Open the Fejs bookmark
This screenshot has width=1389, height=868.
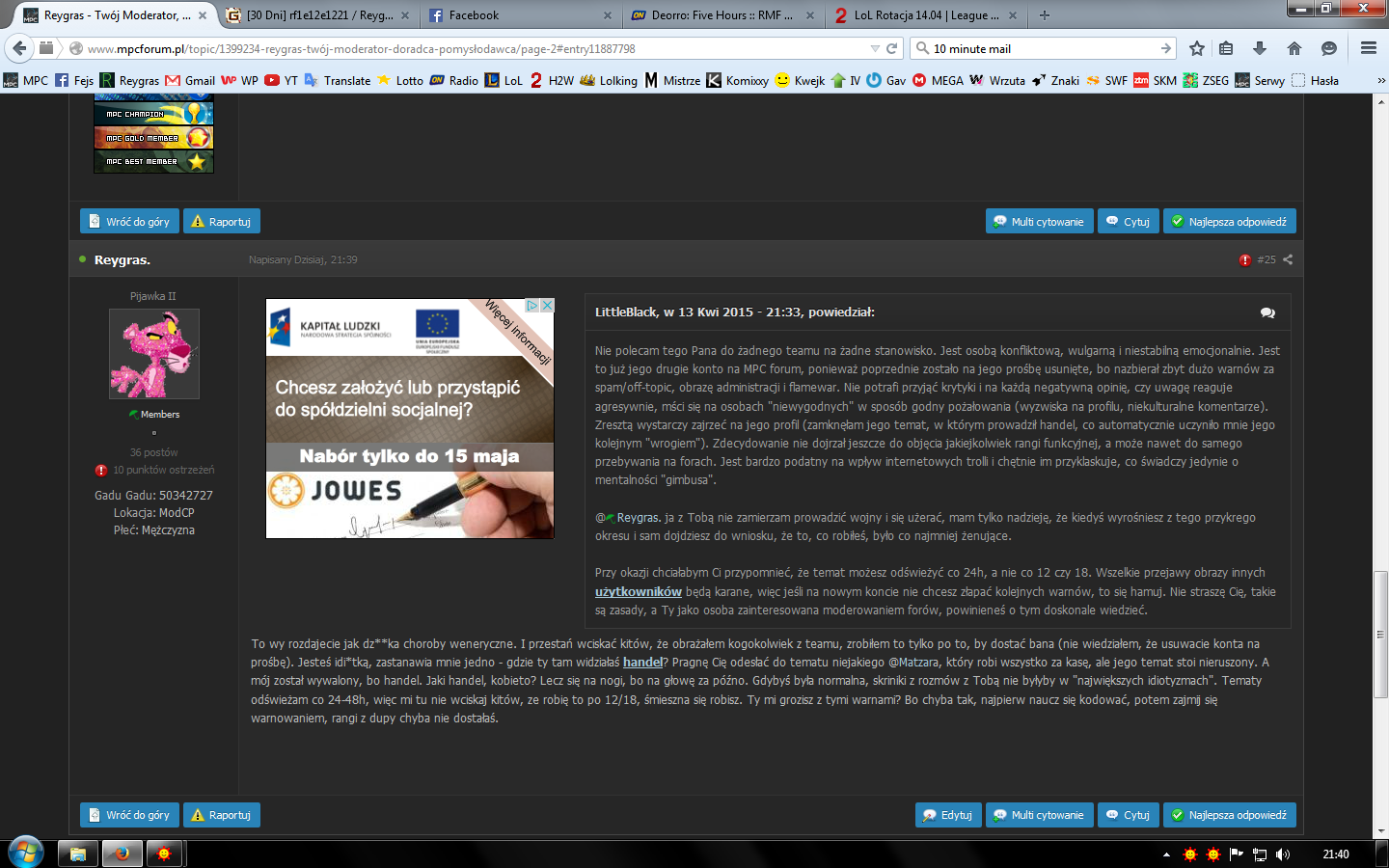[x=74, y=81]
